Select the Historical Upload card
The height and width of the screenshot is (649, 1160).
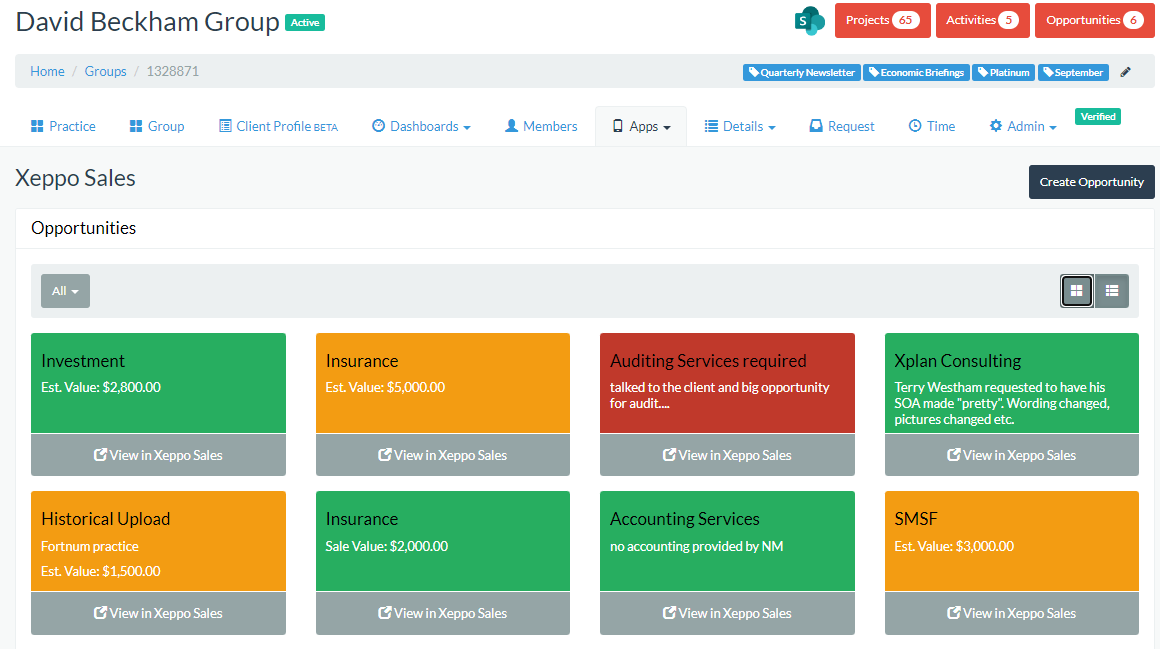pyautogui.click(x=158, y=541)
